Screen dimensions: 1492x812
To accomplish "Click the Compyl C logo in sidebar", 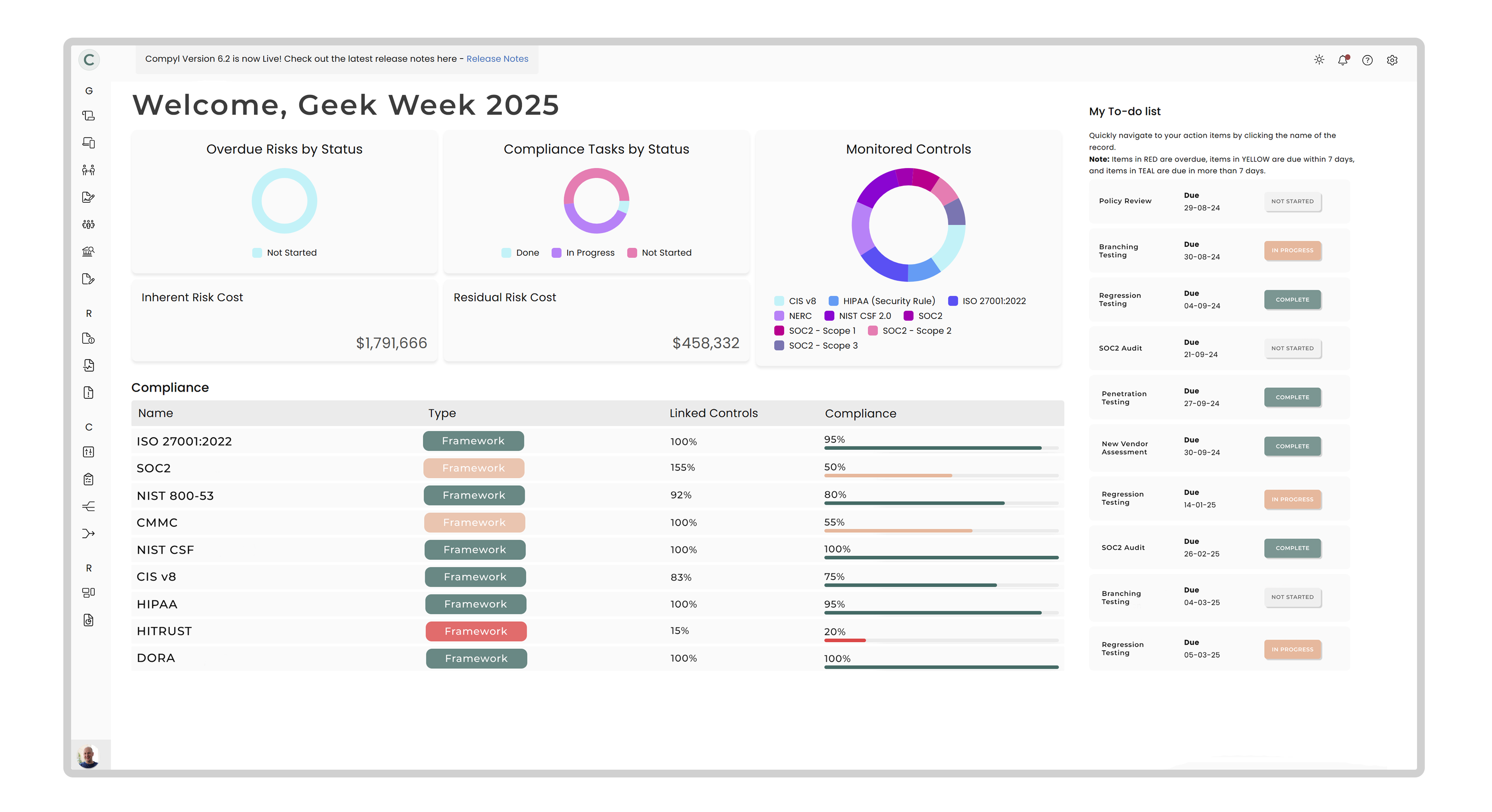I will [x=89, y=60].
